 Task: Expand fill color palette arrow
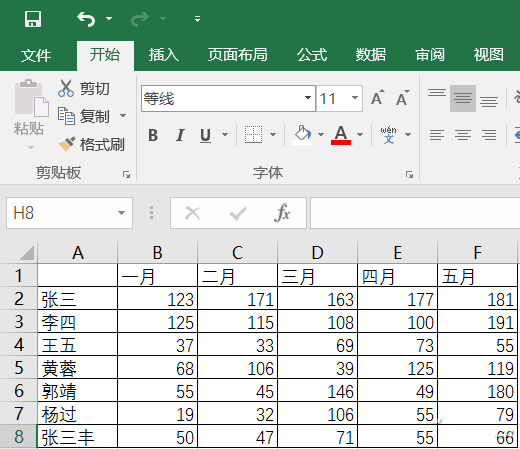pyautogui.click(x=321, y=135)
